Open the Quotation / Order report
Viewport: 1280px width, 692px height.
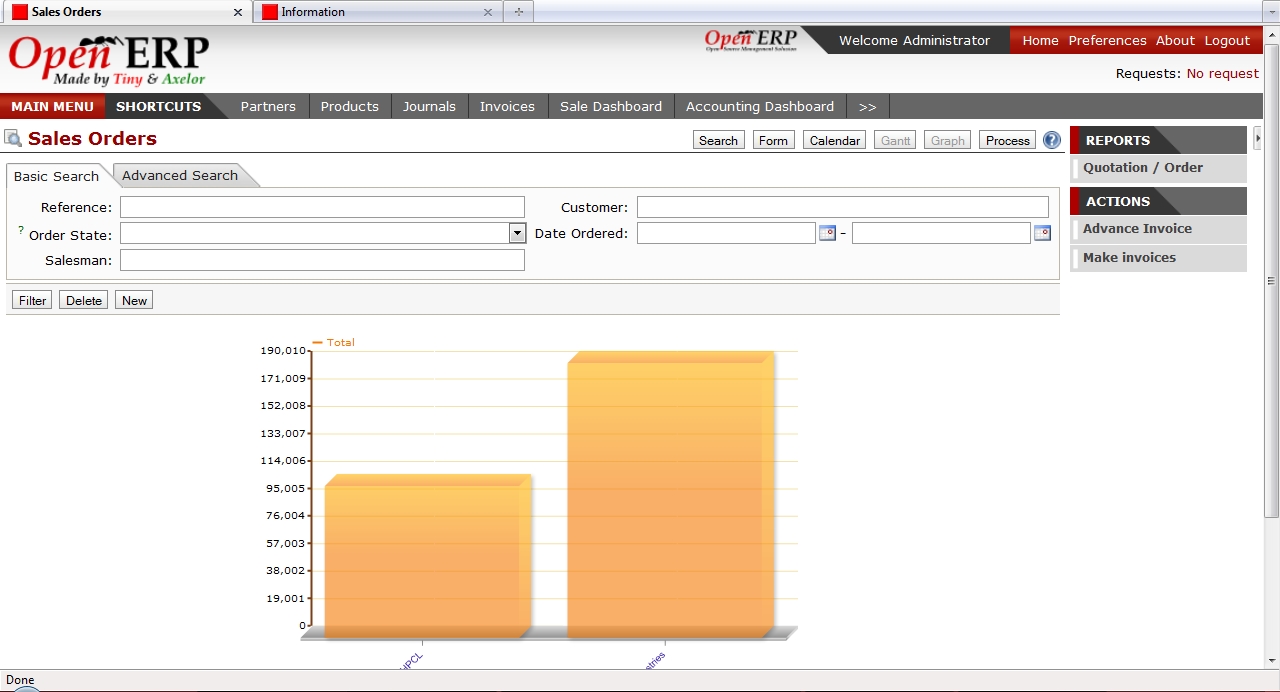click(1142, 167)
